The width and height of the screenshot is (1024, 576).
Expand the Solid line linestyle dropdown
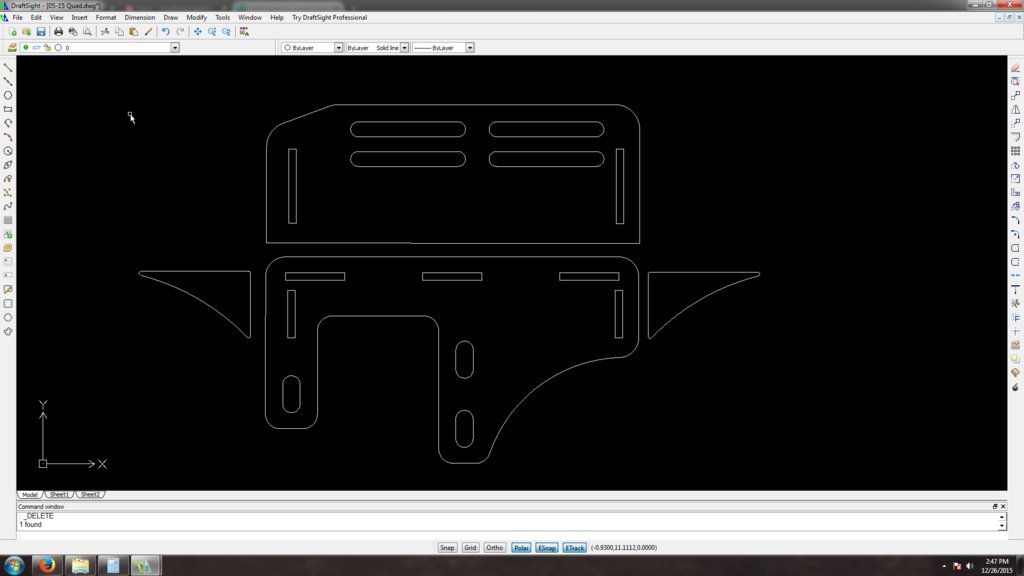(x=404, y=48)
